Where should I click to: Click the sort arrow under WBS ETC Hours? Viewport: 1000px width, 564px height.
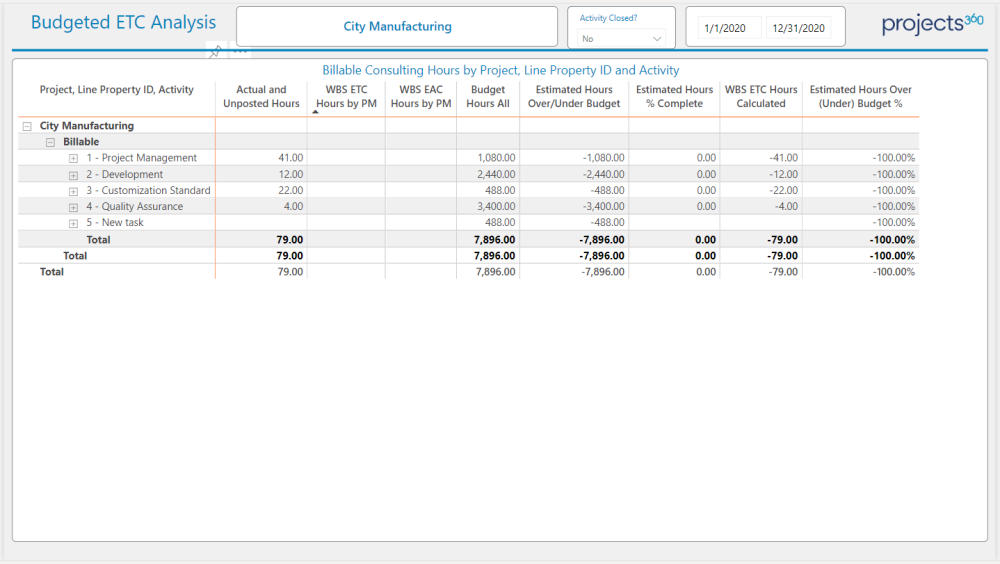(316, 112)
